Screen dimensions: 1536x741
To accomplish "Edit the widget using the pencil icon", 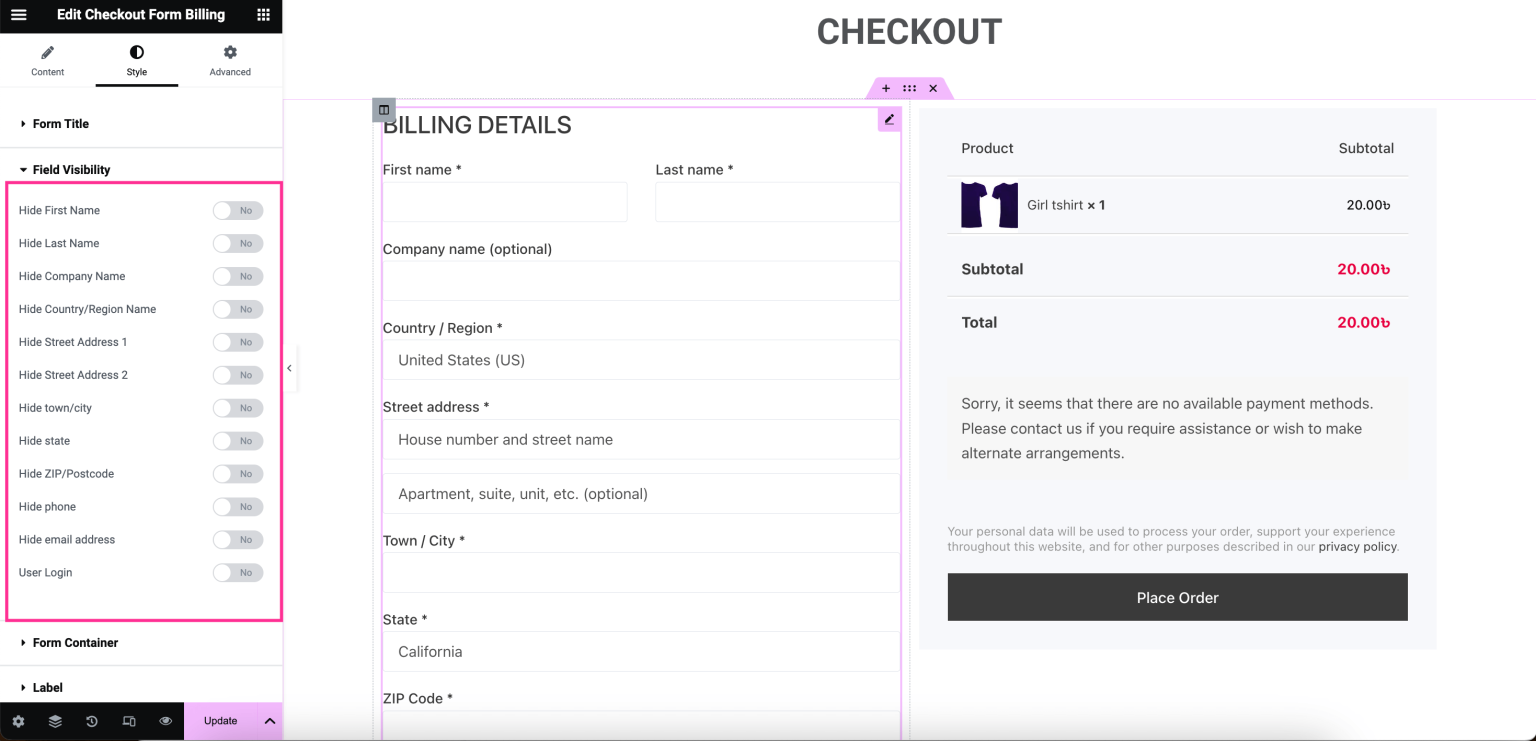I will tap(889, 119).
